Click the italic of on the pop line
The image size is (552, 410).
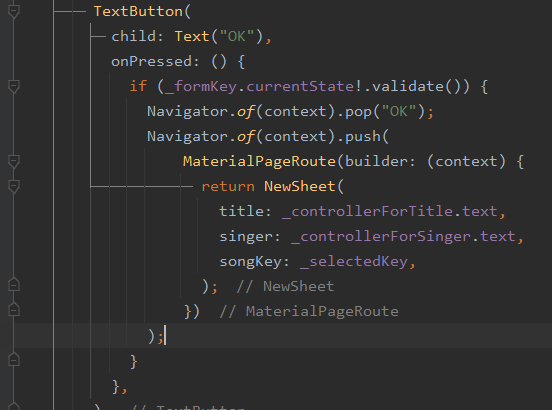tap(246, 112)
